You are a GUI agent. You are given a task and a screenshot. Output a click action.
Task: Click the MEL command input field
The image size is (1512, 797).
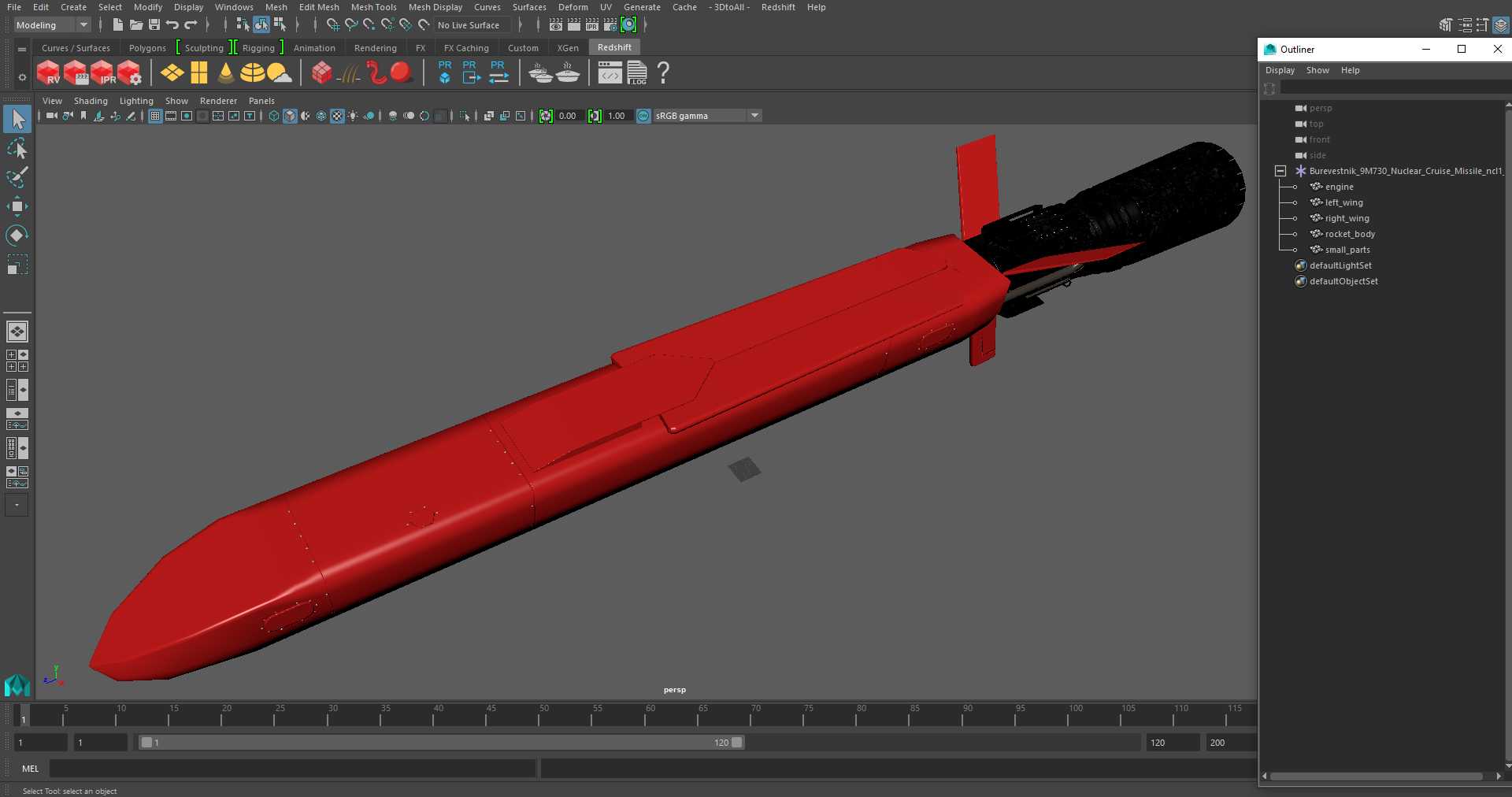[292, 769]
